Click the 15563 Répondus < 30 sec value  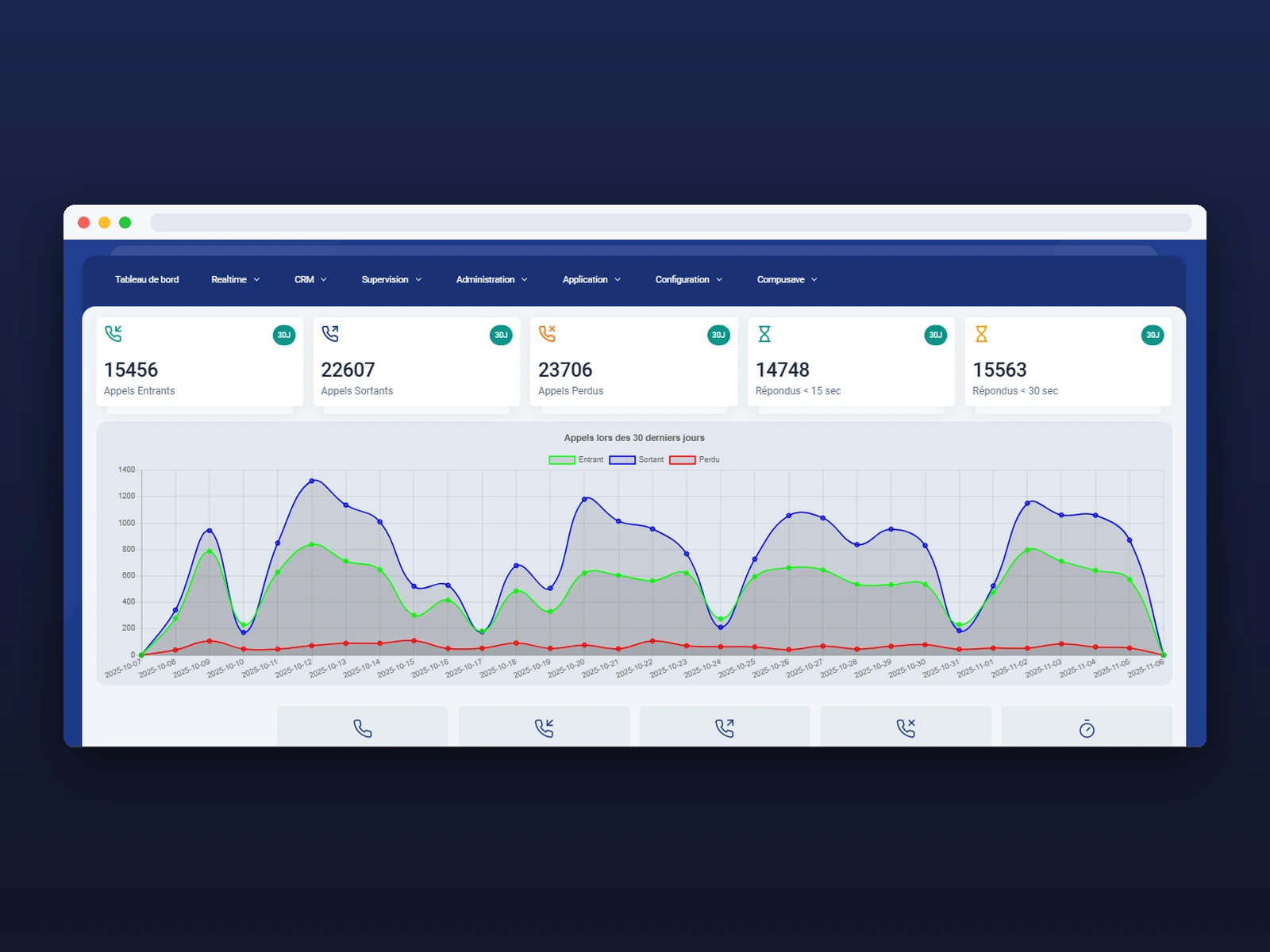tap(999, 370)
